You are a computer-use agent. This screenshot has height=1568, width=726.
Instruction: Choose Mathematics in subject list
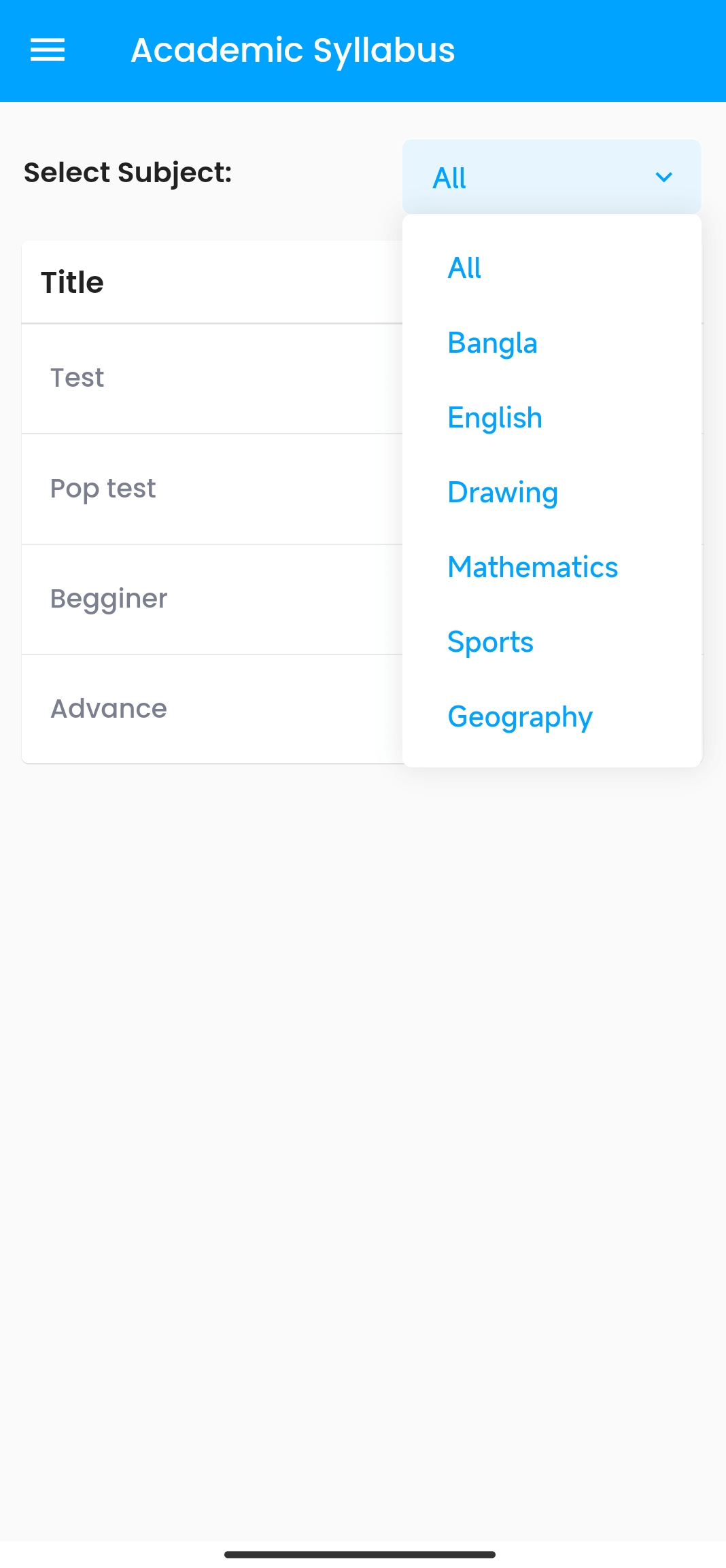[x=533, y=568]
